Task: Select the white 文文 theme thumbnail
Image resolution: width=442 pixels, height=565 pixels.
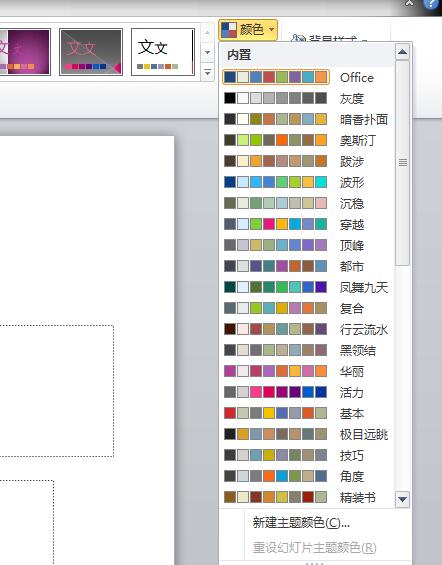Action: pos(163,52)
